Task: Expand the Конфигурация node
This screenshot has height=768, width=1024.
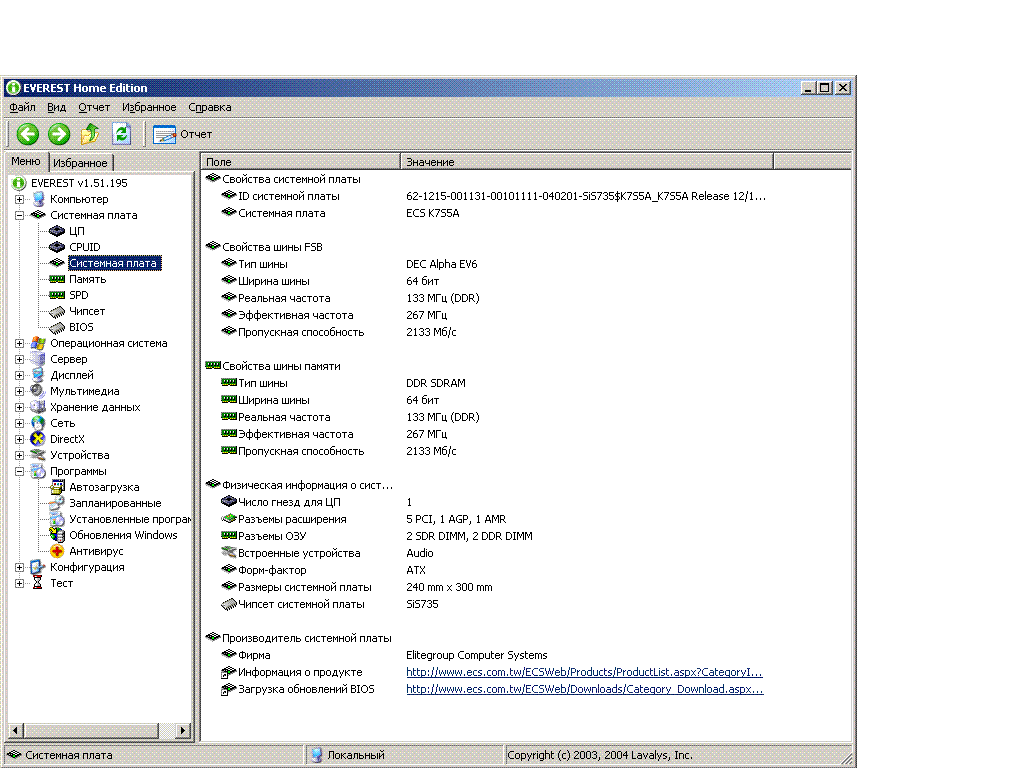Action: coord(20,567)
